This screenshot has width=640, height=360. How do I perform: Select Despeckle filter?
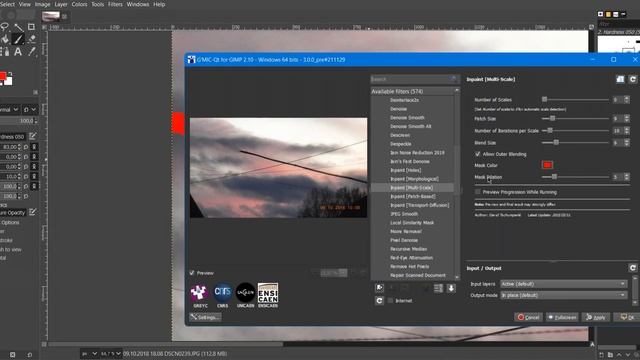(x=400, y=144)
